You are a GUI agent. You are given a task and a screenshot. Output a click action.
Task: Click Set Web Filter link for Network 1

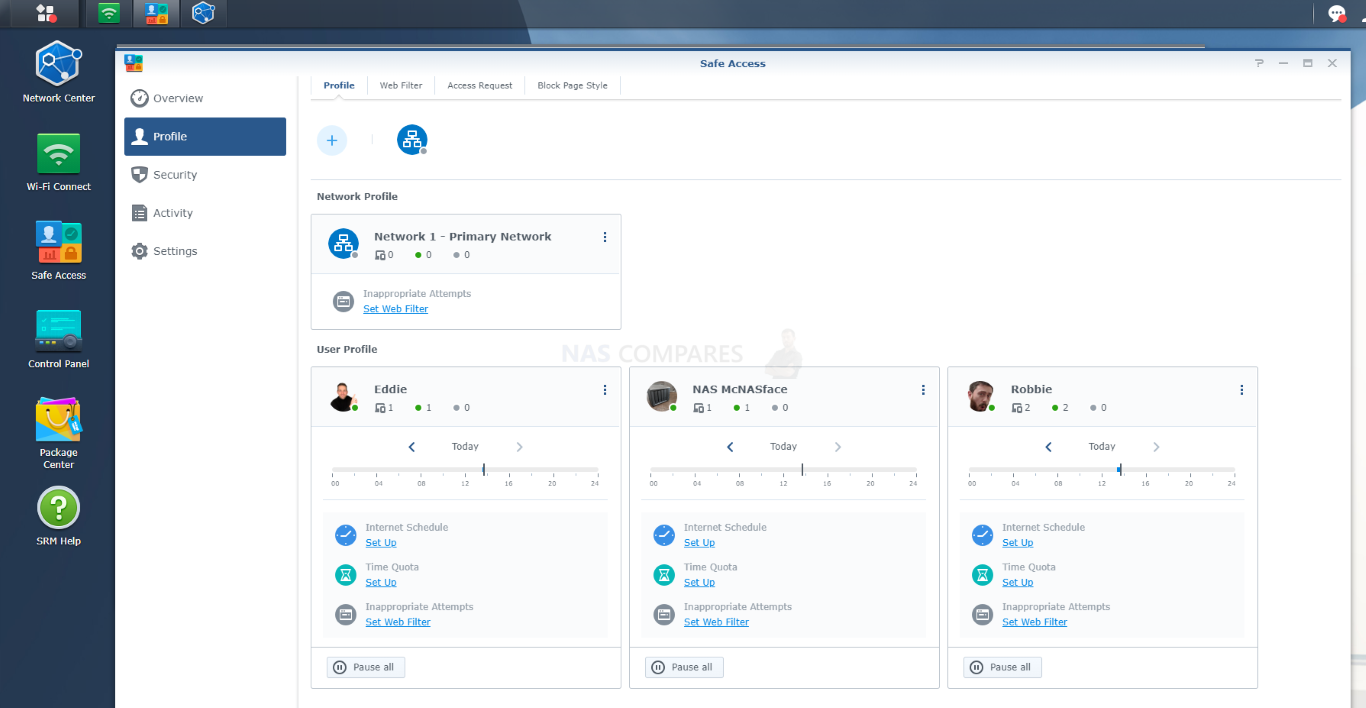click(396, 309)
